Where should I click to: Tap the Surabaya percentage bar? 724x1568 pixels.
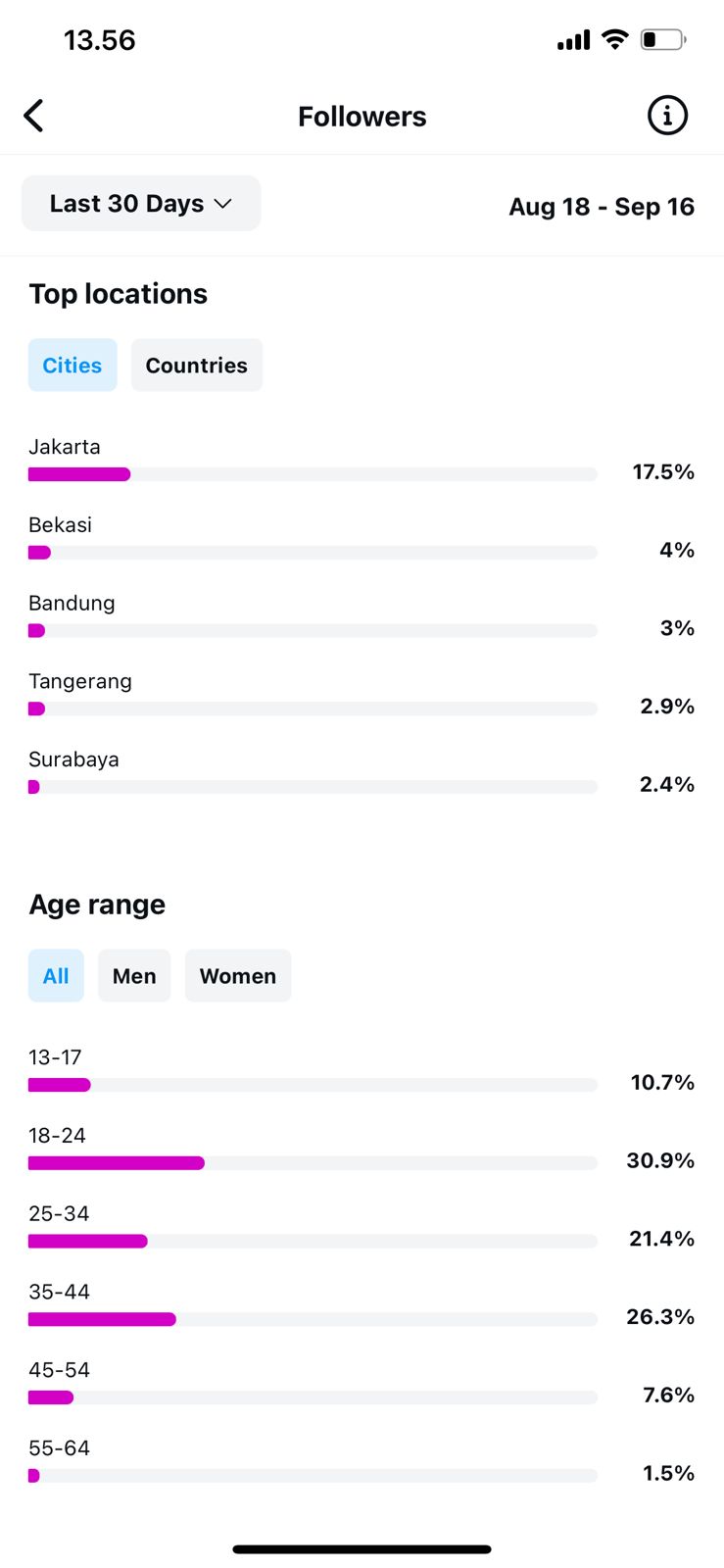tap(312, 787)
